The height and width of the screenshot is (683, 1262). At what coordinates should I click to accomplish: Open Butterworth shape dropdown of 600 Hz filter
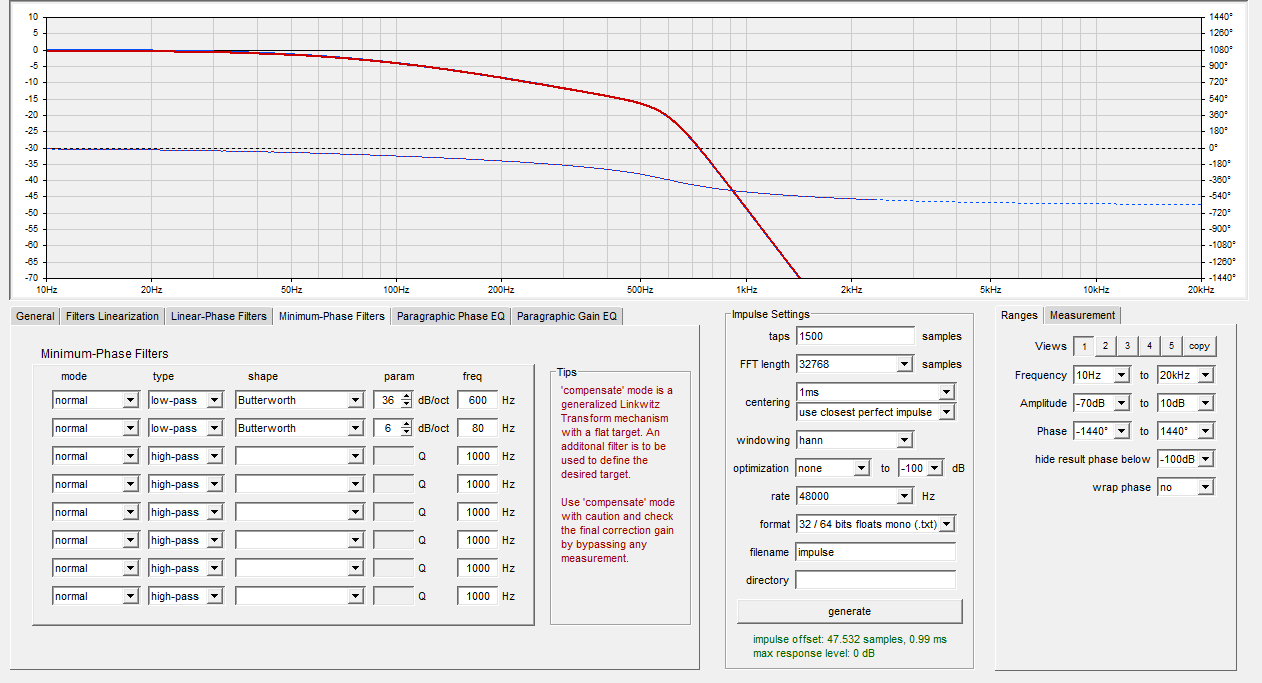(299, 400)
